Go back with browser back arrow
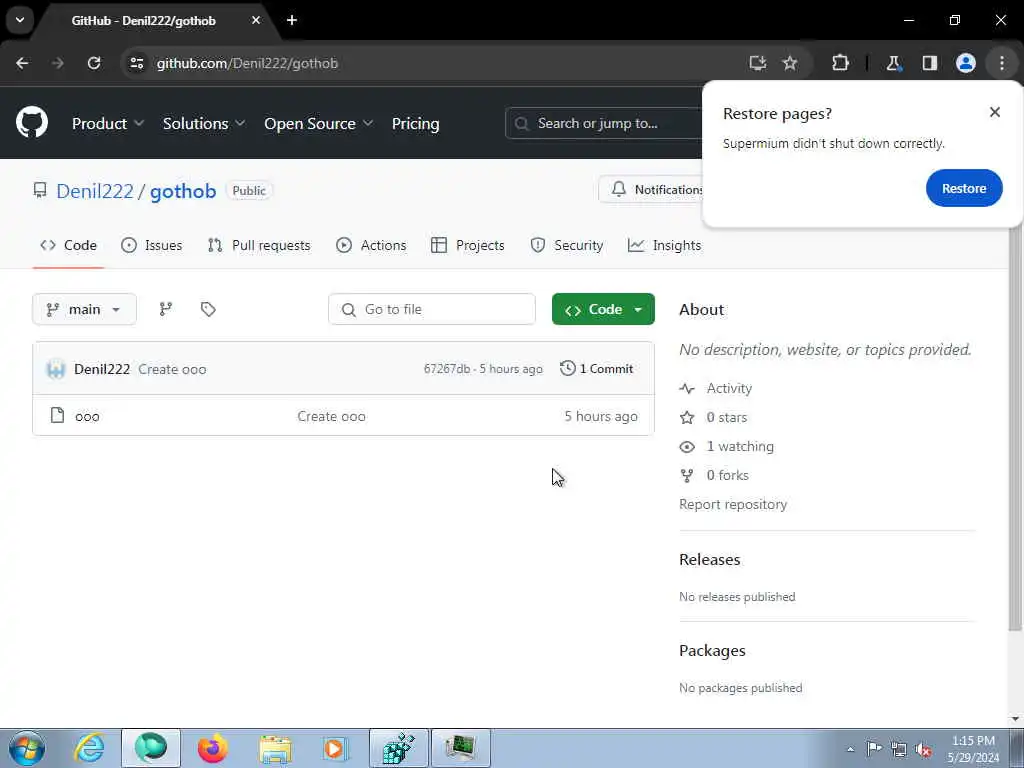 pos(22,63)
